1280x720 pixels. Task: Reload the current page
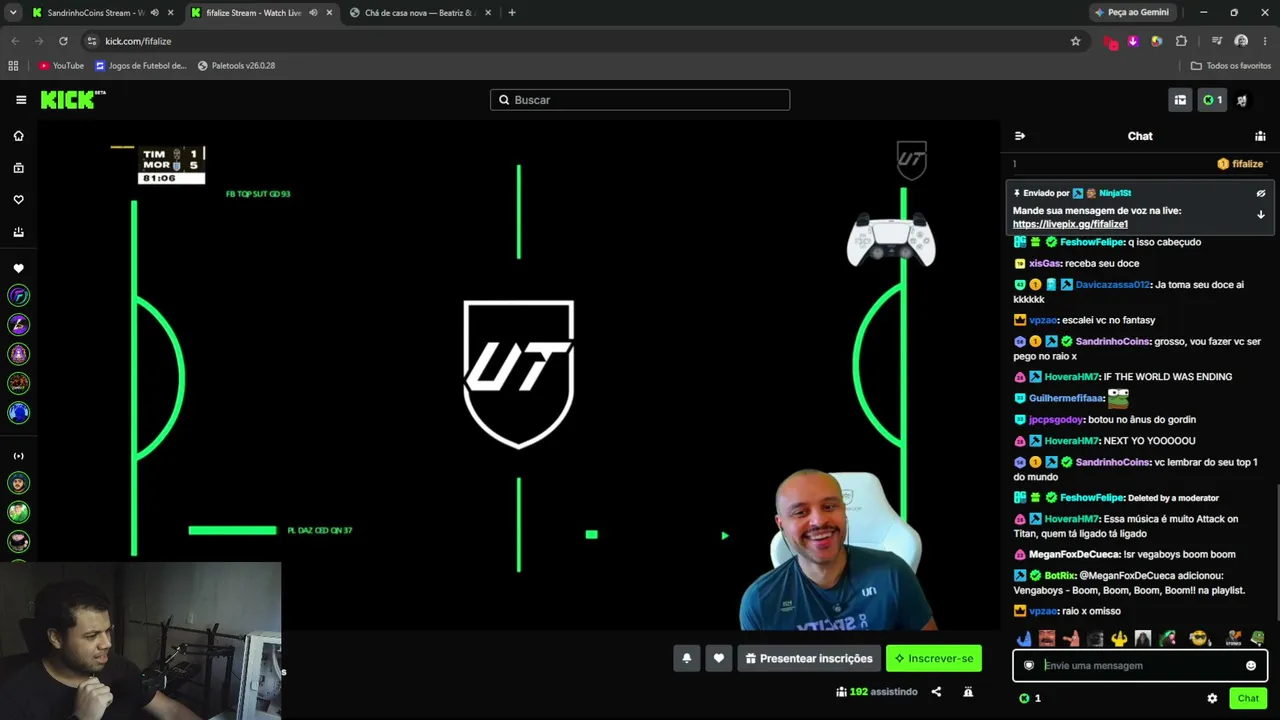pyautogui.click(x=63, y=41)
